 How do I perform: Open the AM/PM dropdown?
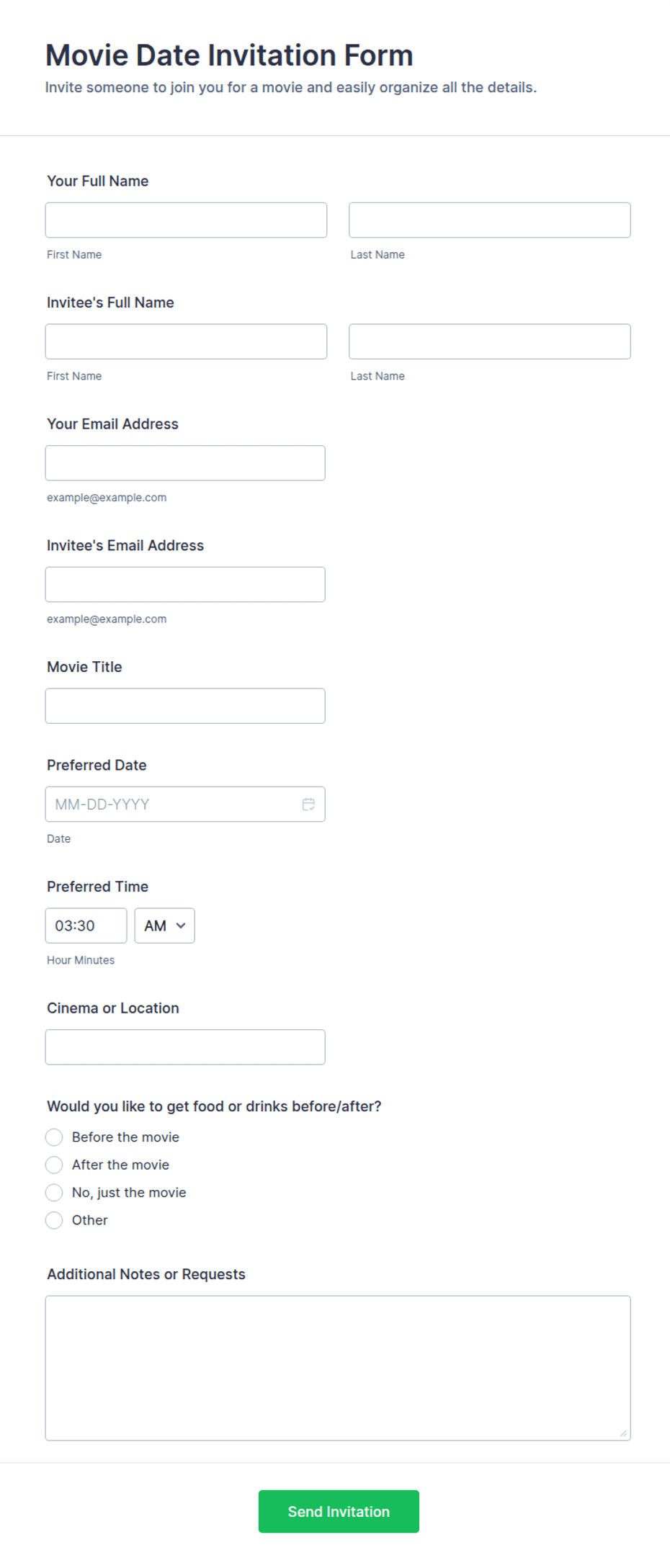click(165, 926)
